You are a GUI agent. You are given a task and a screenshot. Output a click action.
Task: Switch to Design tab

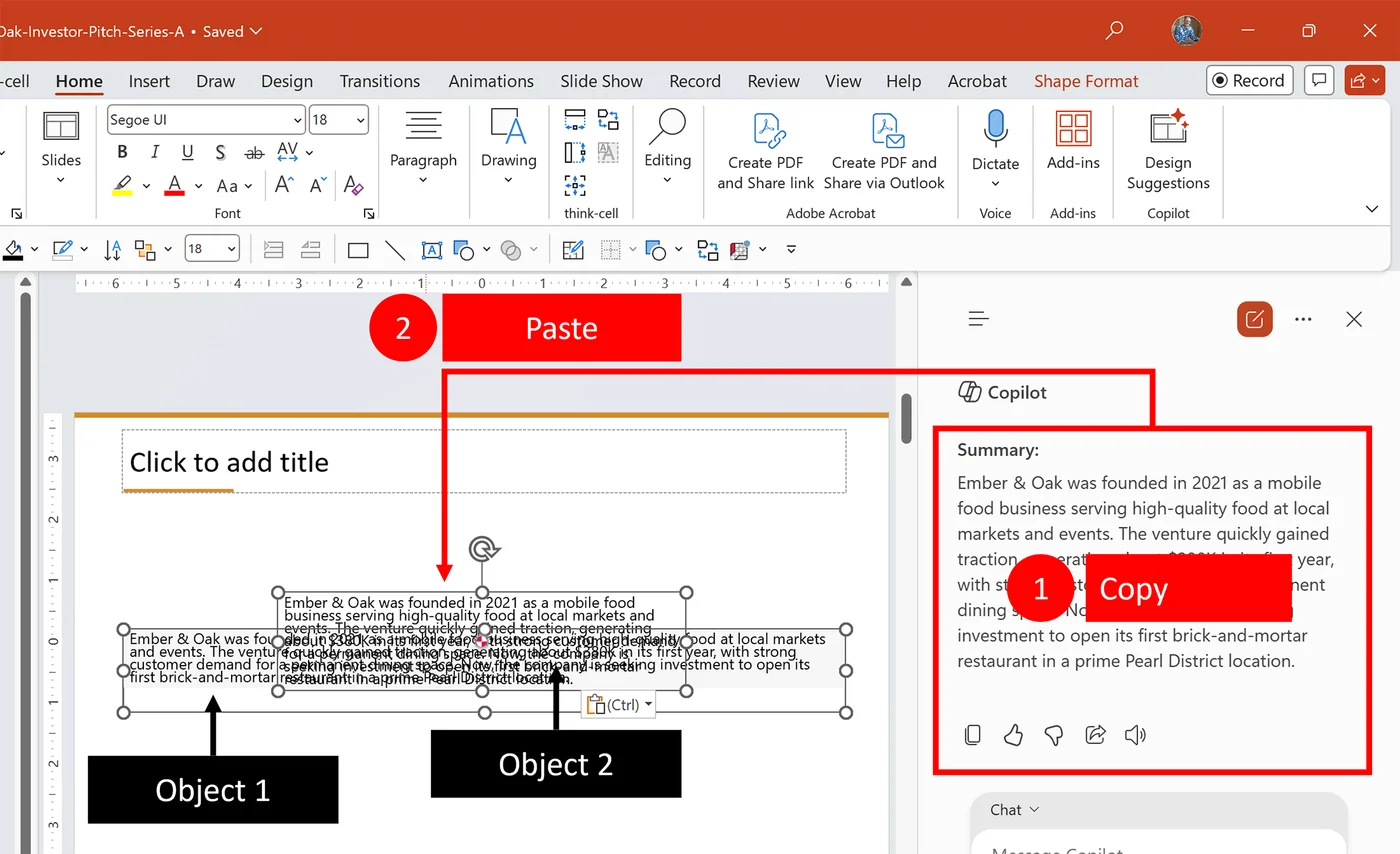tap(287, 81)
